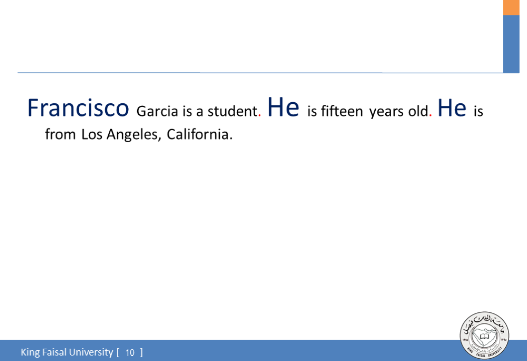The height and width of the screenshot is (361, 527).
Task: Click the word Garcia
Action: pos(157,111)
